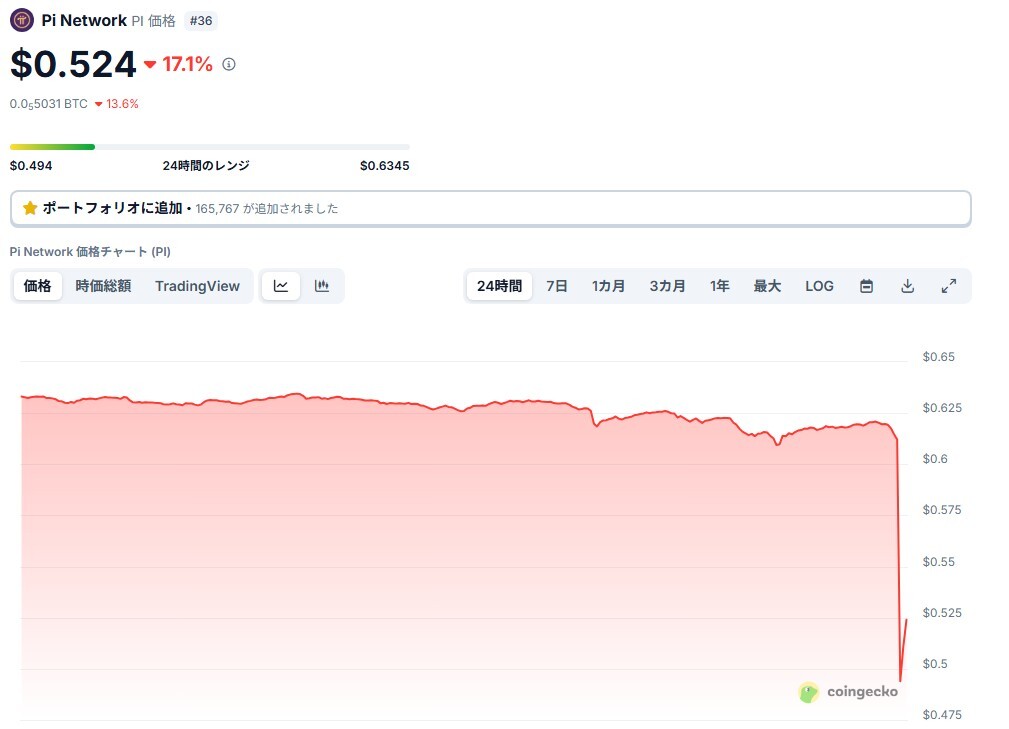The width and height of the screenshot is (1009, 729).
Task: Select the 3カ月 time range
Action: pyautogui.click(x=667, y=286)
